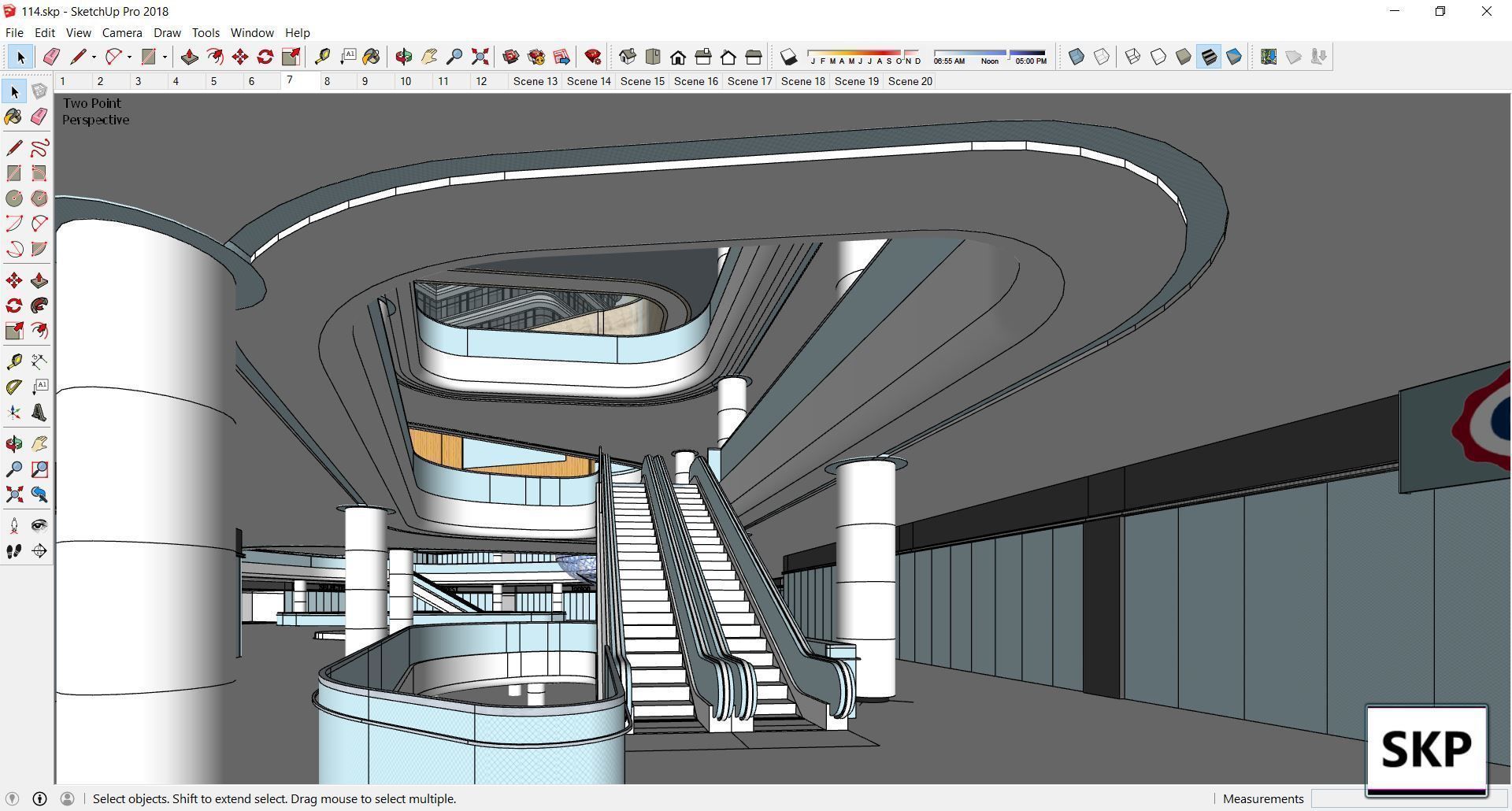Activate the Look Around eye tool
The image size is (1512, 811).
[x=39, y=526]
